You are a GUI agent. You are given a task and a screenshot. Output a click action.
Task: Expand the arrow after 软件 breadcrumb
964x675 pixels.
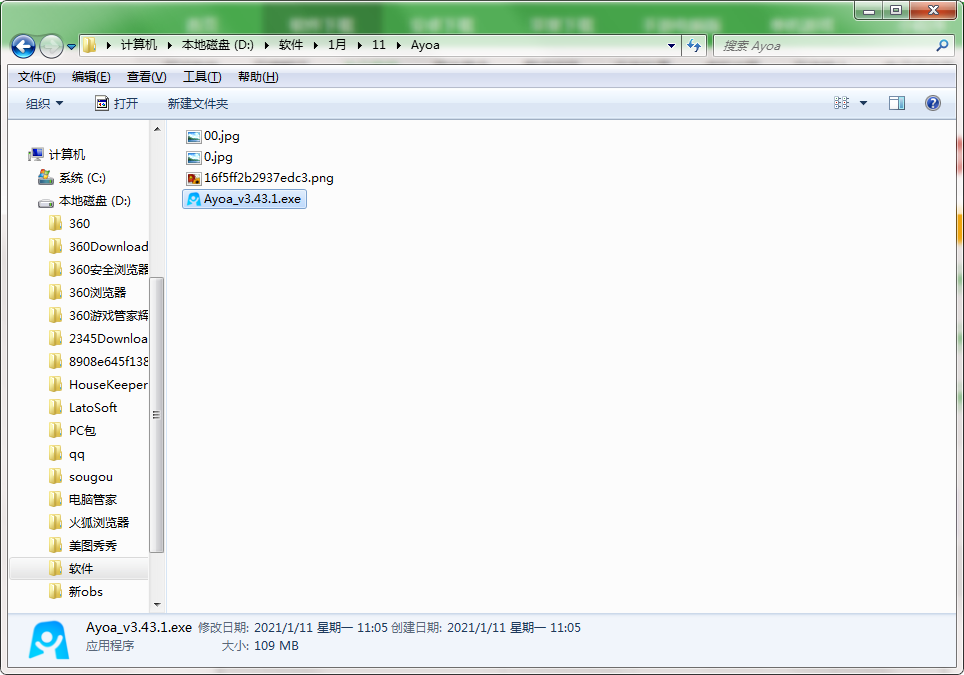click(x=315, y=45)
